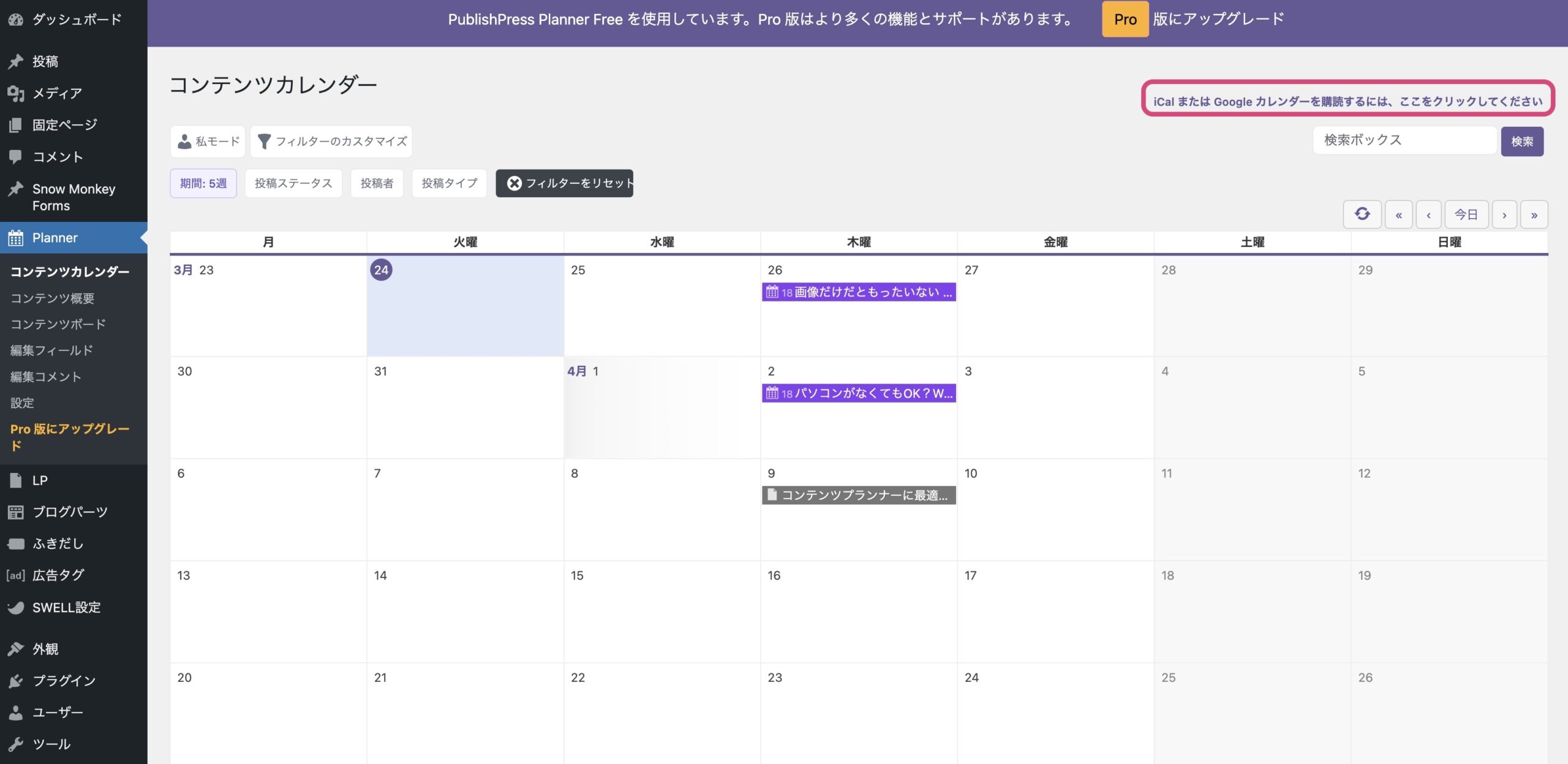1568x764 pixels.
Task: Click the refresh icon above the calendar
Action: pos(1362,214)
